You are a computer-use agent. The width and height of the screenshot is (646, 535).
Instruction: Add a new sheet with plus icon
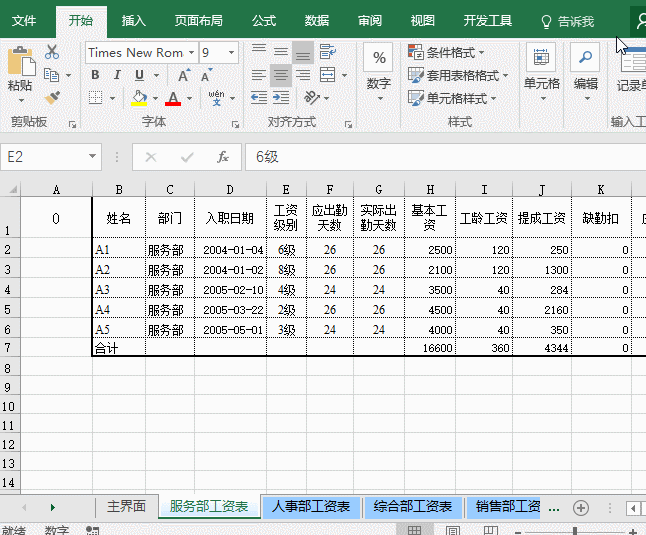coord(580,507)
